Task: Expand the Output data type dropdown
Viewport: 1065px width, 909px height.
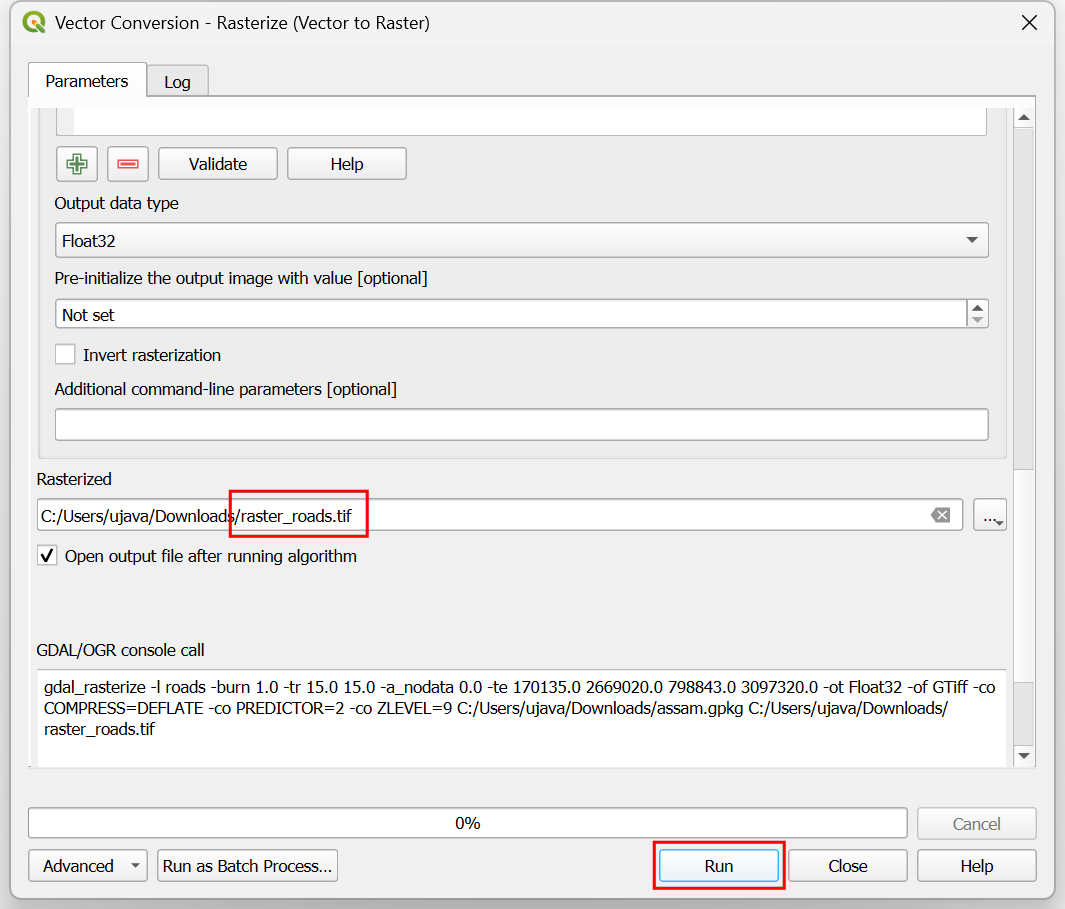Action: click(971, 241)
